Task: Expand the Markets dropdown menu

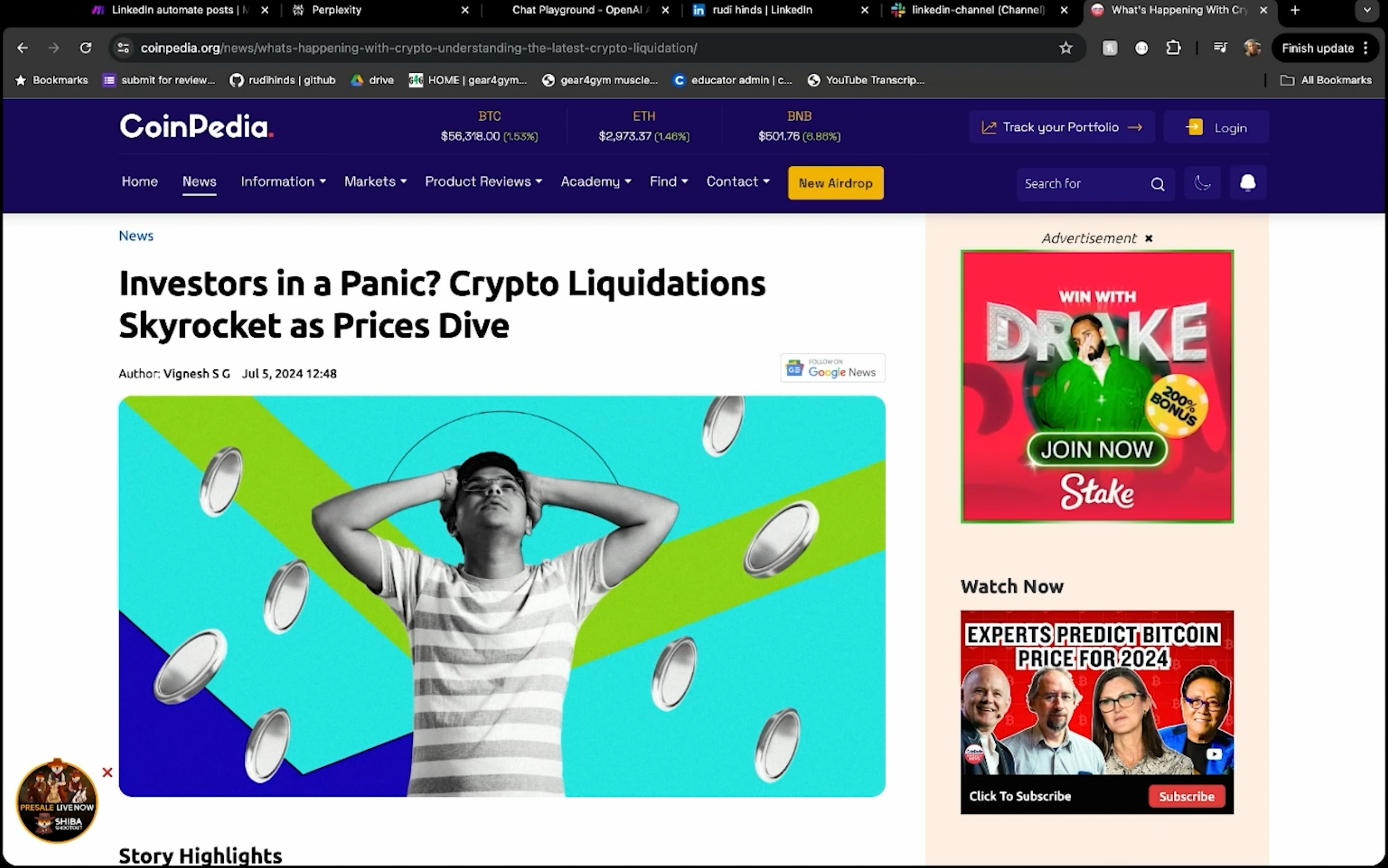Action: (375, 182)
